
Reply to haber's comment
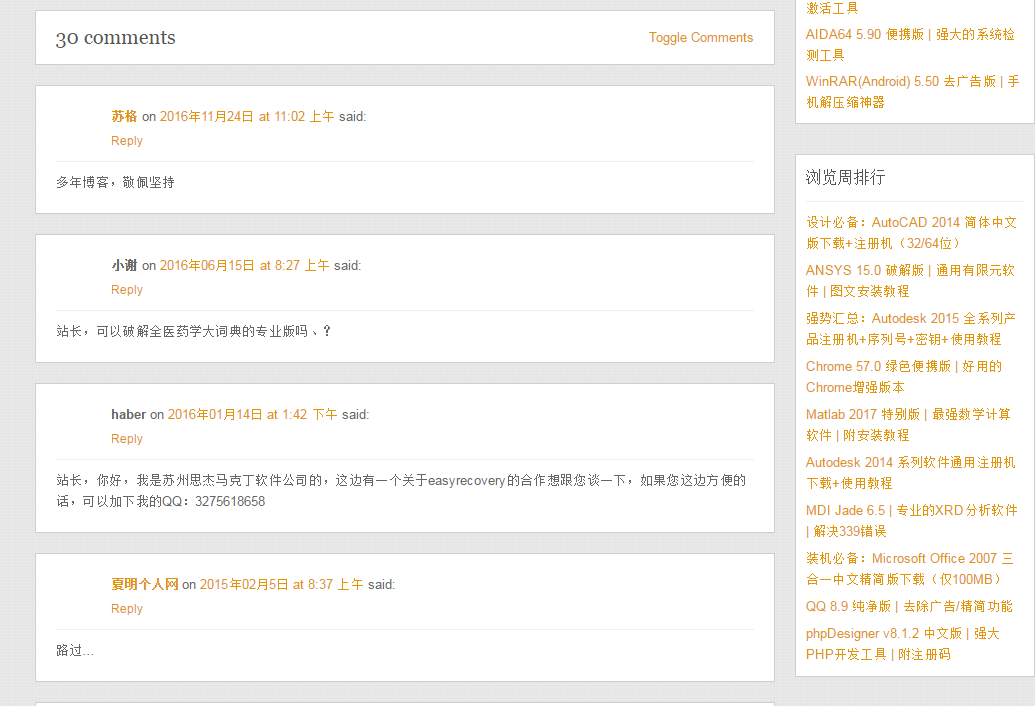coord(127,439)
